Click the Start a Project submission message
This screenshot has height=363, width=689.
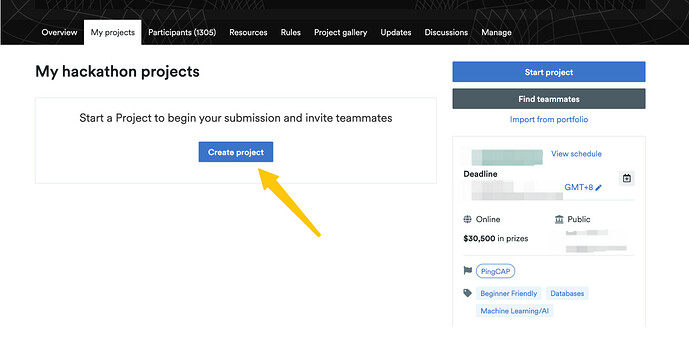pos(236,118)
